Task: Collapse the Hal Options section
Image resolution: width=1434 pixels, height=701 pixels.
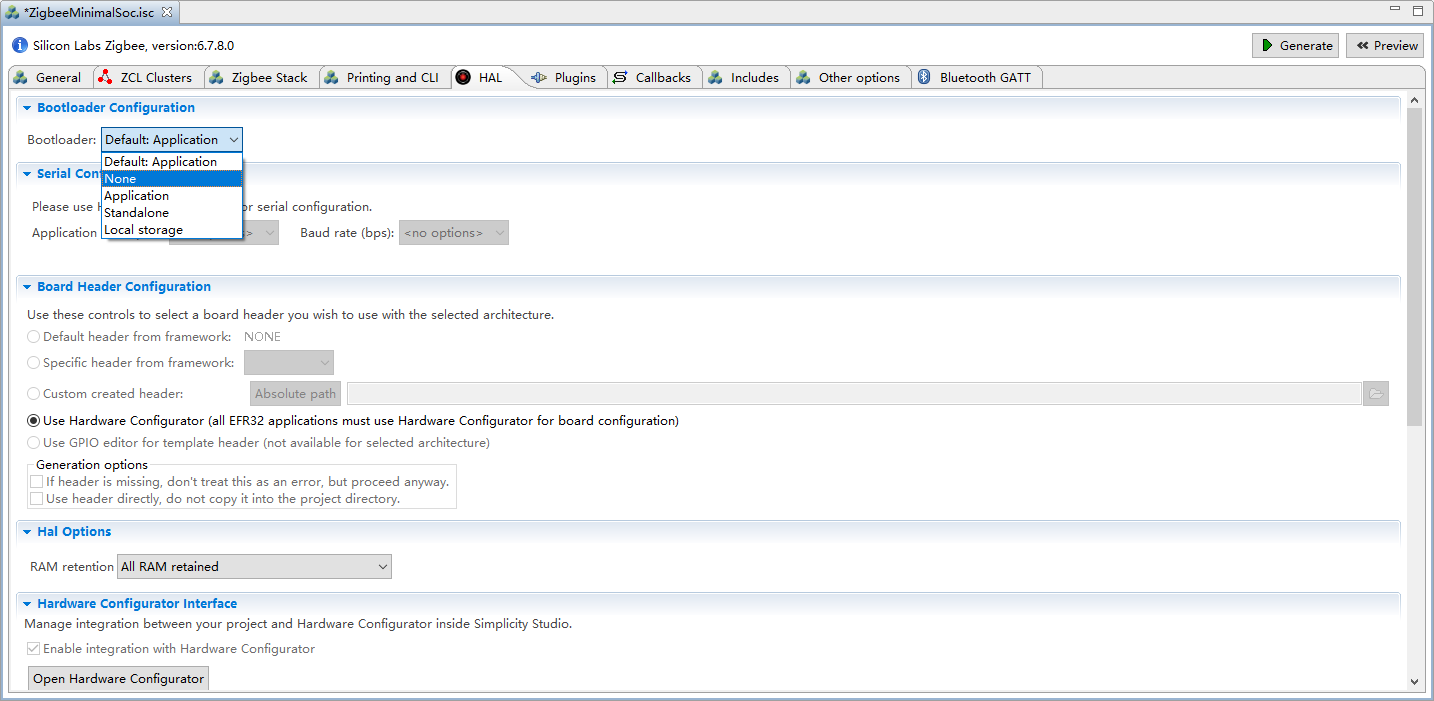Action: [27, 532]
